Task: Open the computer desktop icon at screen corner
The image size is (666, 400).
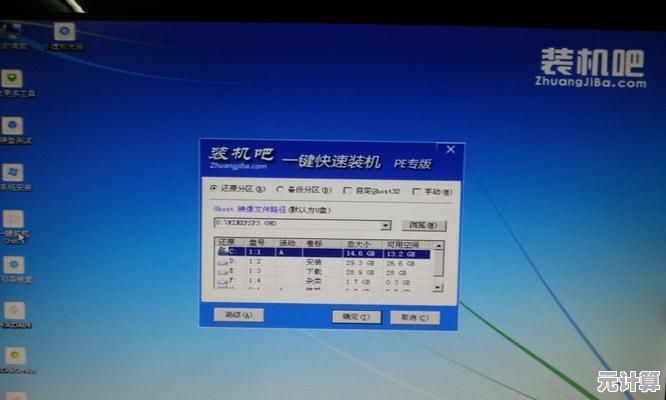Action: point(9,32)
